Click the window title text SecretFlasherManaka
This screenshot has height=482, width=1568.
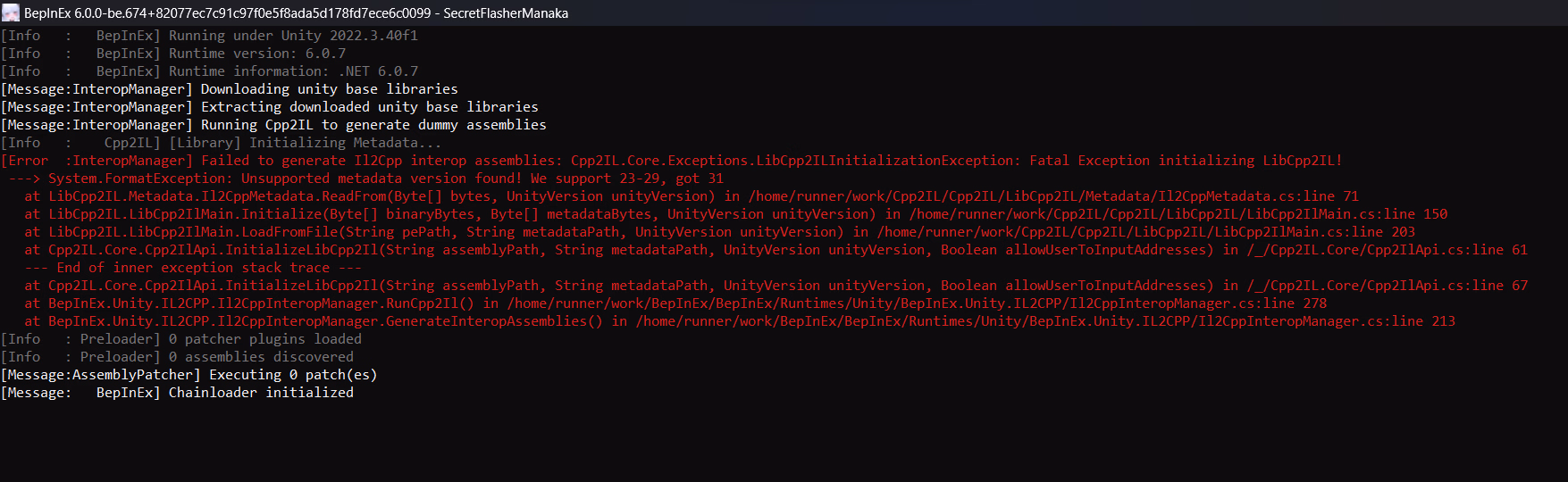[x=506, y=13]
